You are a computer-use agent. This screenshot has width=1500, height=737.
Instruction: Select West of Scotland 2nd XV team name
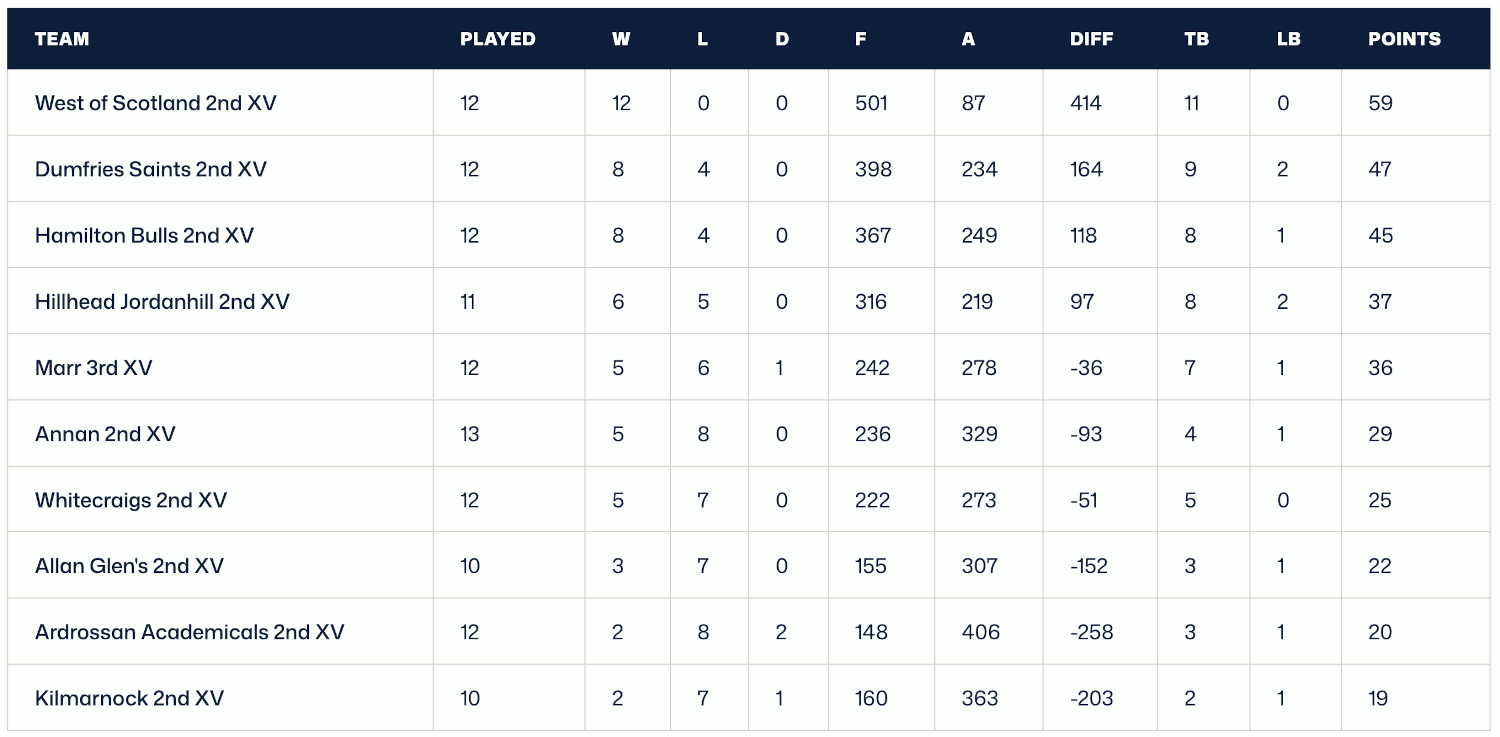point(156,103)
